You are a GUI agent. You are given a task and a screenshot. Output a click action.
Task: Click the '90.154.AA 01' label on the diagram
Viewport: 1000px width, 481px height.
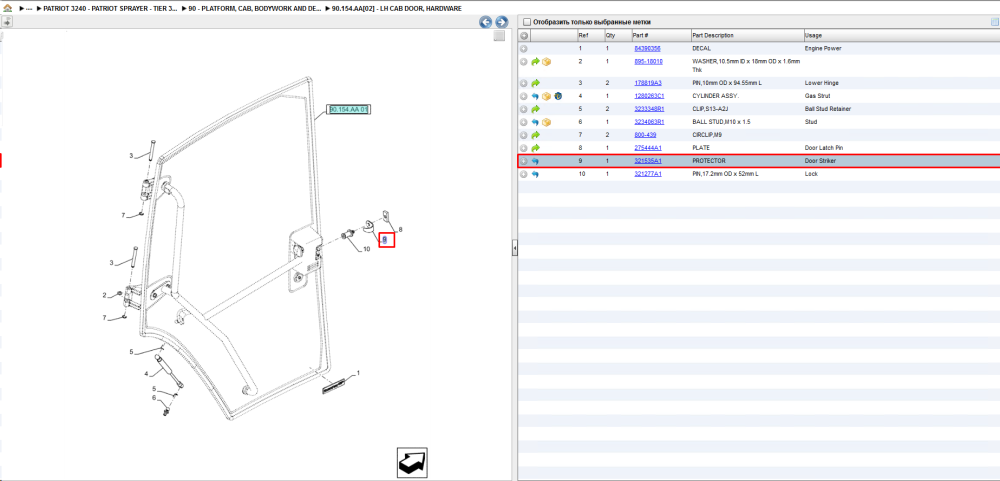(348, 110)
